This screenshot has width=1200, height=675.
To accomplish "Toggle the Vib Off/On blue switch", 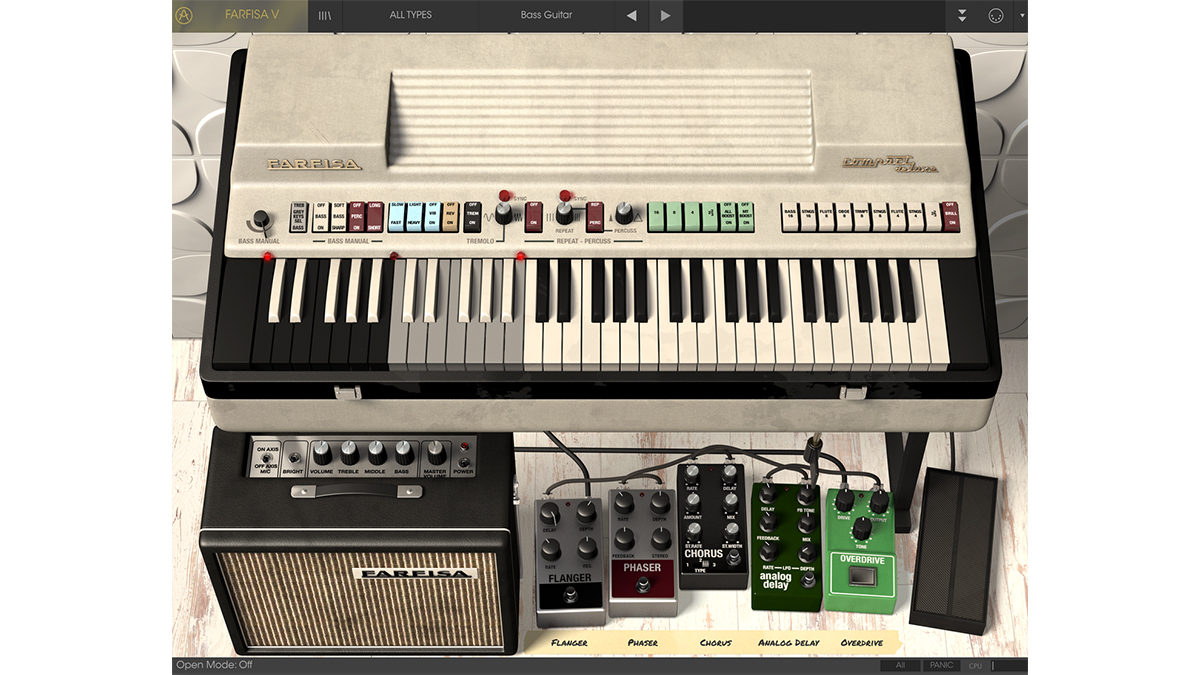I will pos(433,217).
